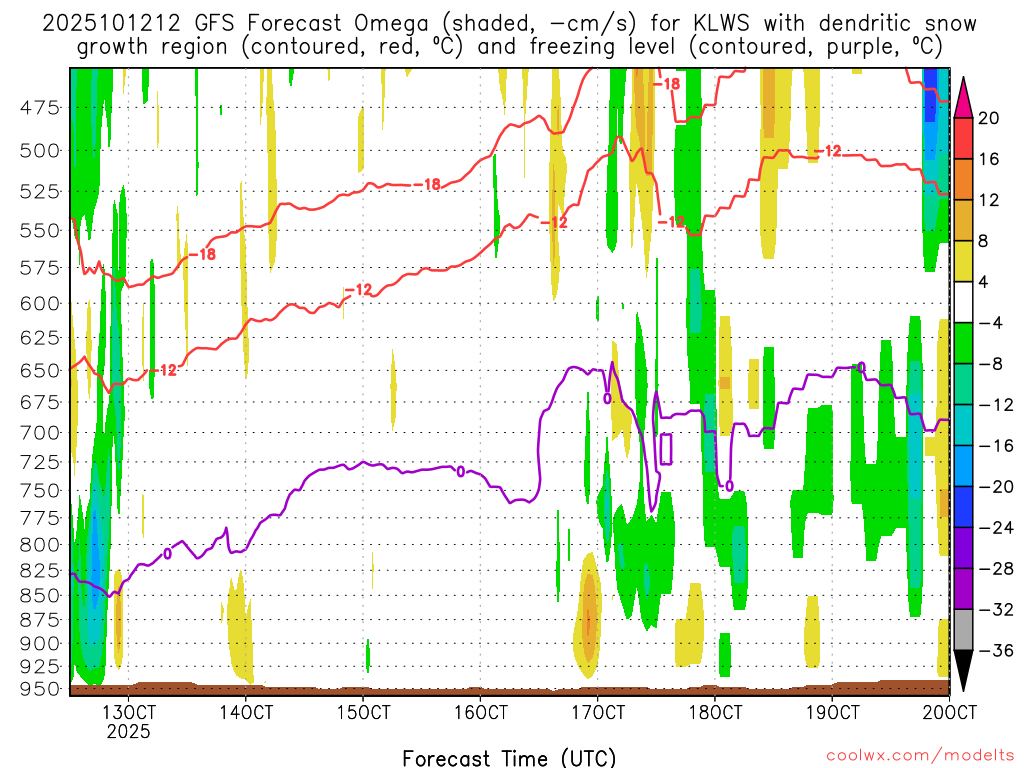
Task: Click the 925 pressure level label
Action: click(x=40, y=667)
